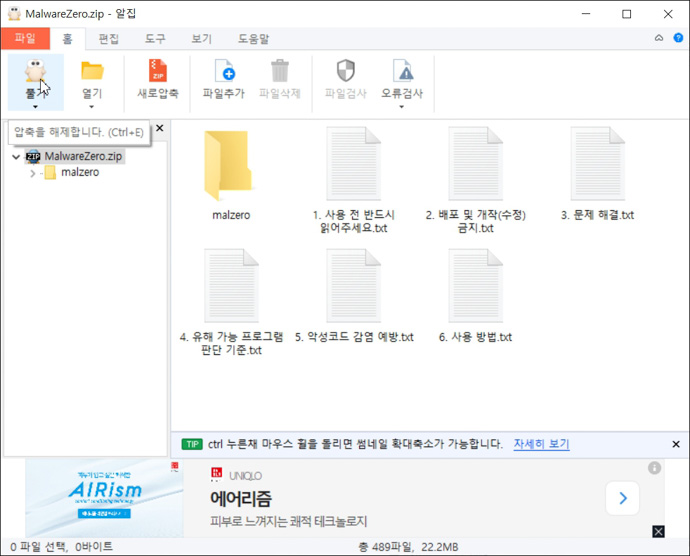Select file 2. 배포 및 개작(수정) 금지.txt
The height and width of the screenshot is (556, 690).
click(x=475, y=180)
